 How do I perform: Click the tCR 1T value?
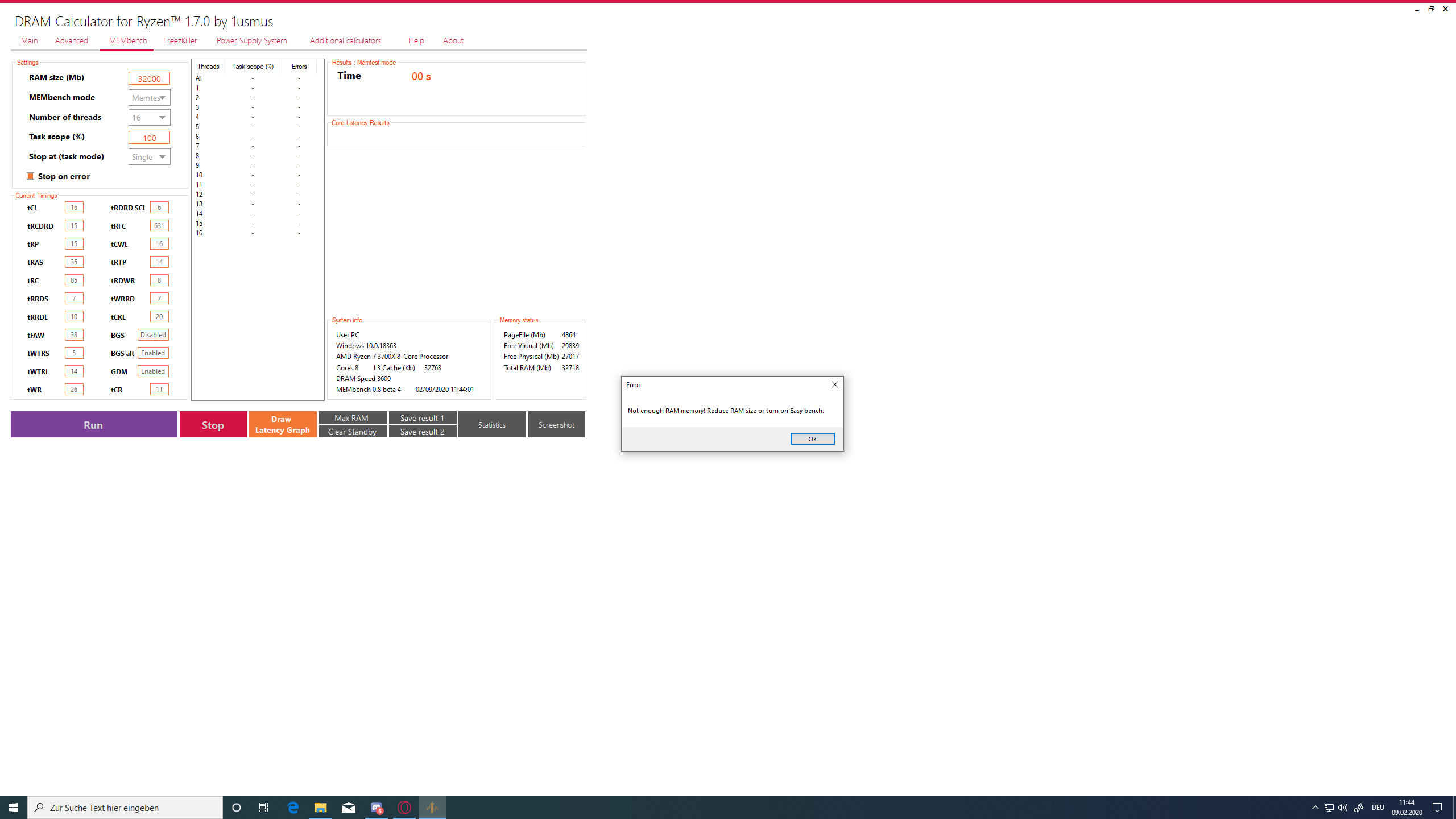[x=159, y=390]
